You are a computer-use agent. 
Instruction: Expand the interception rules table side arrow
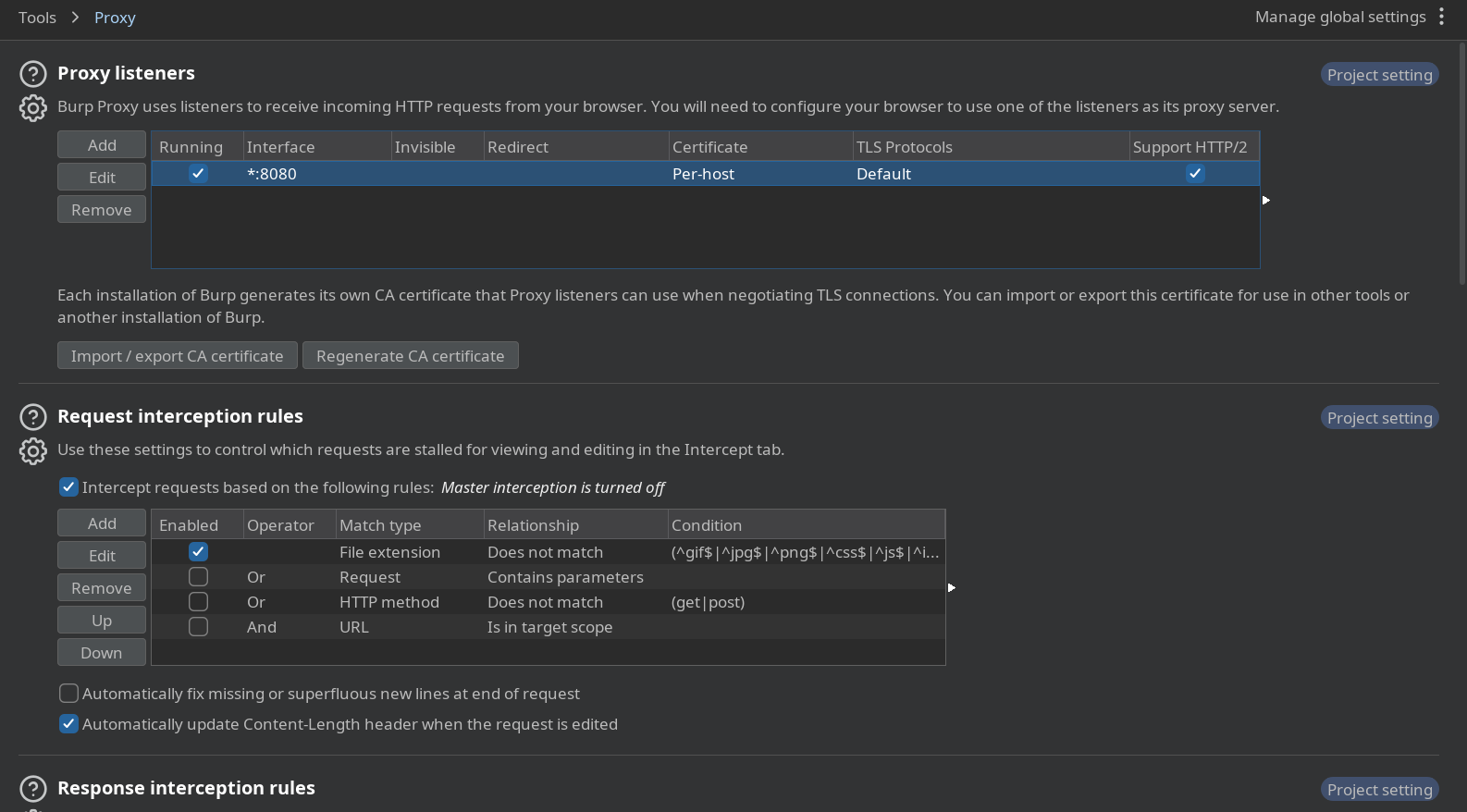click(952, 587)
